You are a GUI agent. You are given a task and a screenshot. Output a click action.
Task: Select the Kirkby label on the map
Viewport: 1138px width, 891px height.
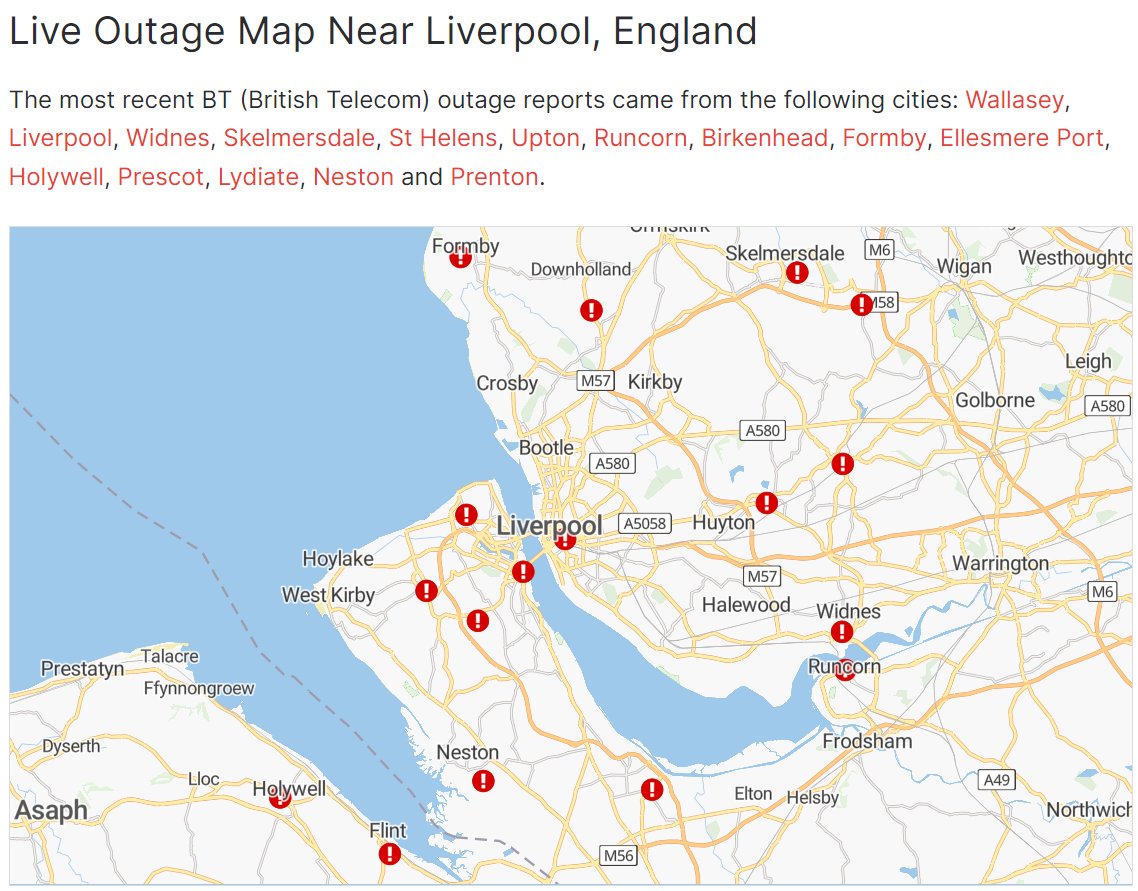(x=655, y=382)
